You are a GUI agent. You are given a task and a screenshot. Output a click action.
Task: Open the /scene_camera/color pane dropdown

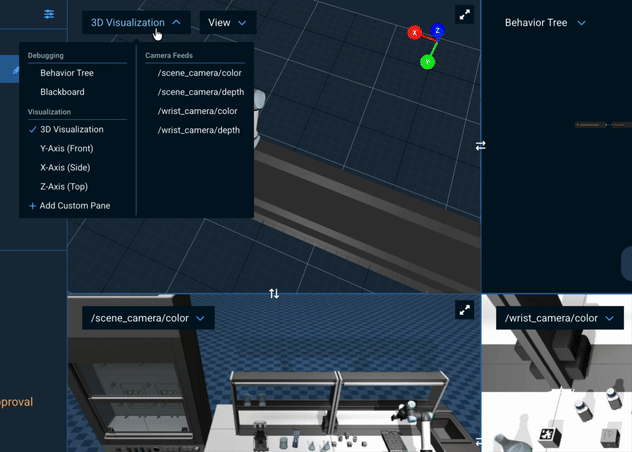click(148, 318)
